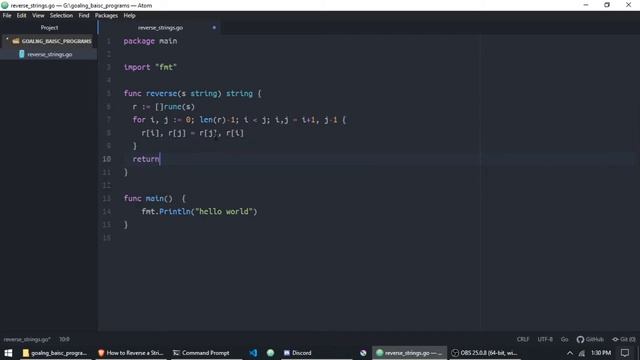The image size is (640, 360).
Task: Click the 'func main()' declaration
Action: click(155, 198)
